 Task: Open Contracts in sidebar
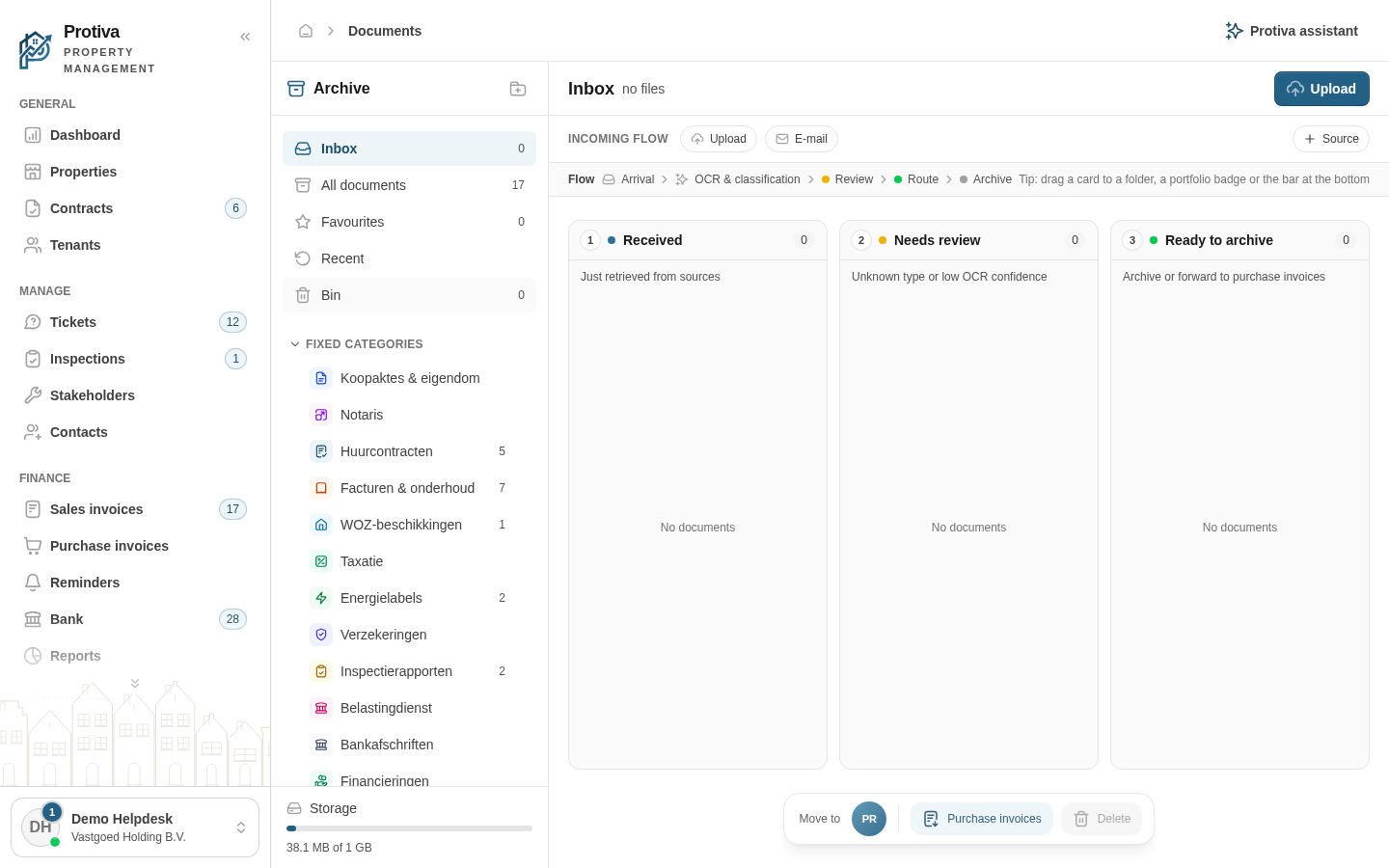(x=135, y=208)
